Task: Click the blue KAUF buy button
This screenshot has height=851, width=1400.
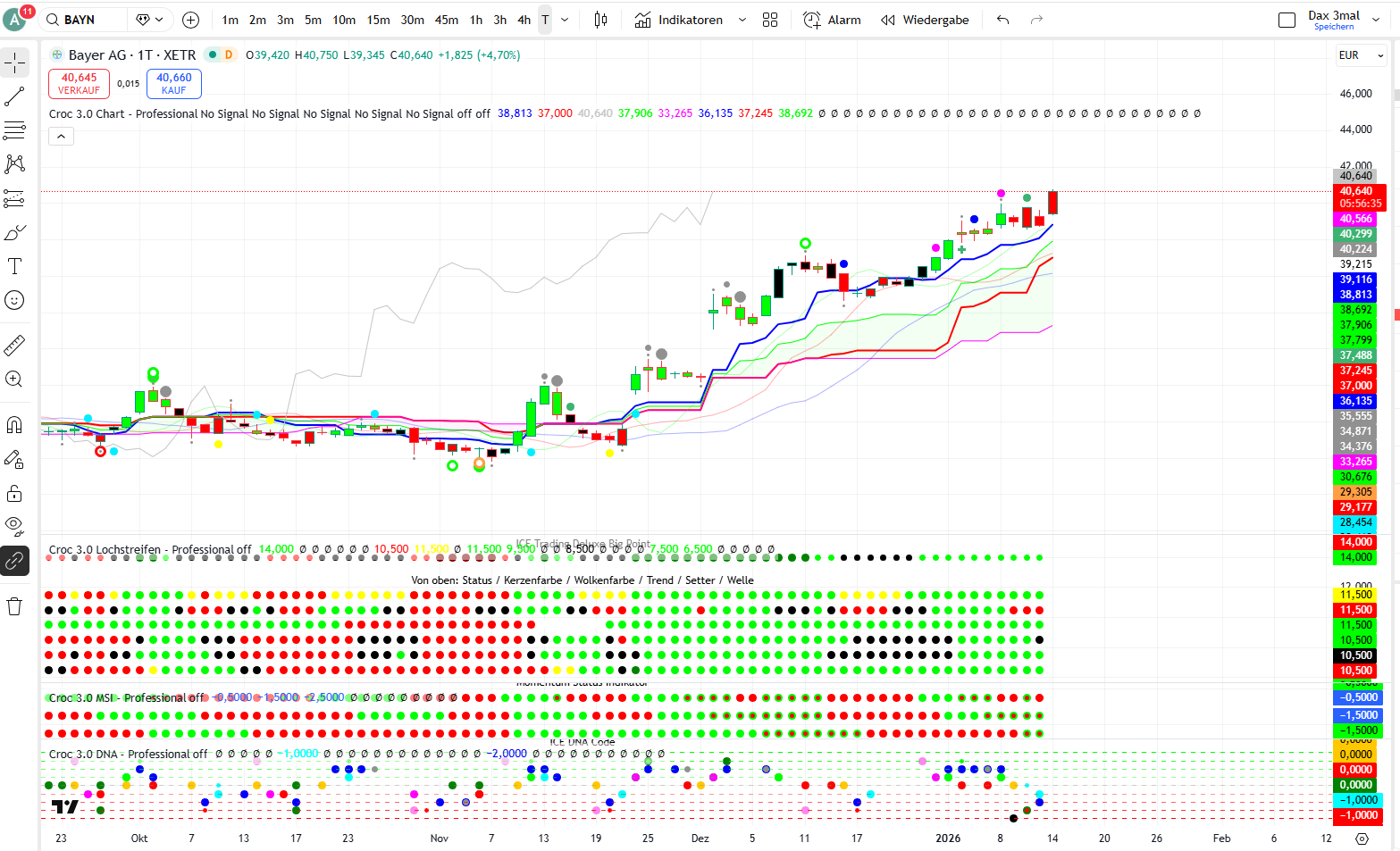Action: [173, 84]
